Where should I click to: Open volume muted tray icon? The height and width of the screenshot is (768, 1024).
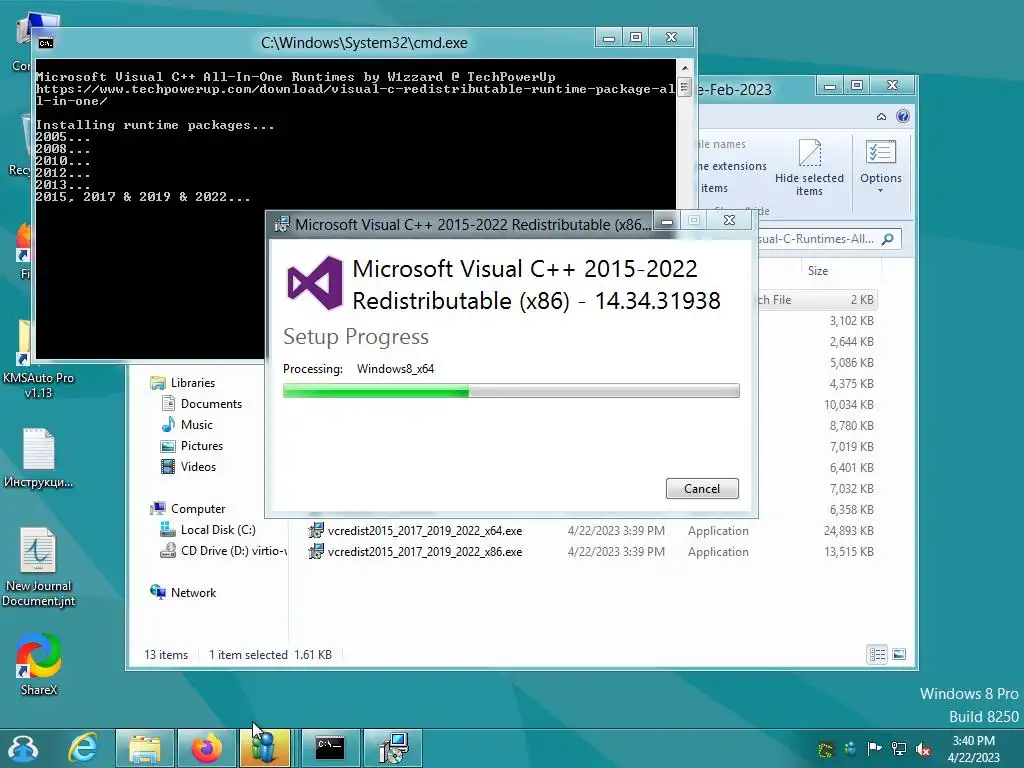(923, 749)
